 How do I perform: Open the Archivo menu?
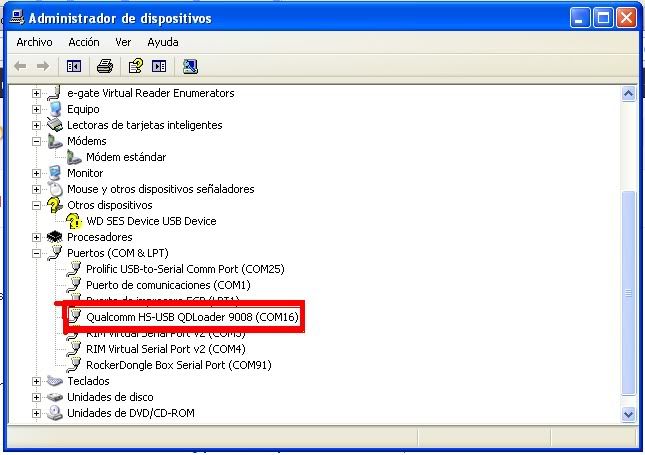tap(34, 42)
